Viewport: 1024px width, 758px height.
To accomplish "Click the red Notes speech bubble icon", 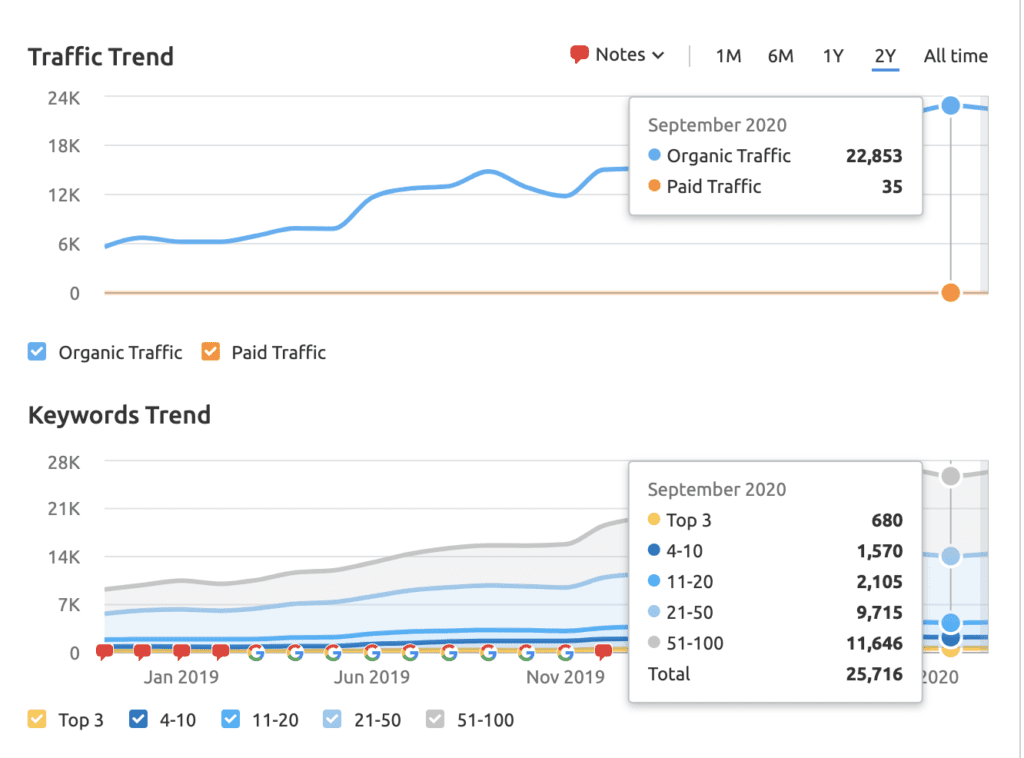I will [x=579, y=54].
